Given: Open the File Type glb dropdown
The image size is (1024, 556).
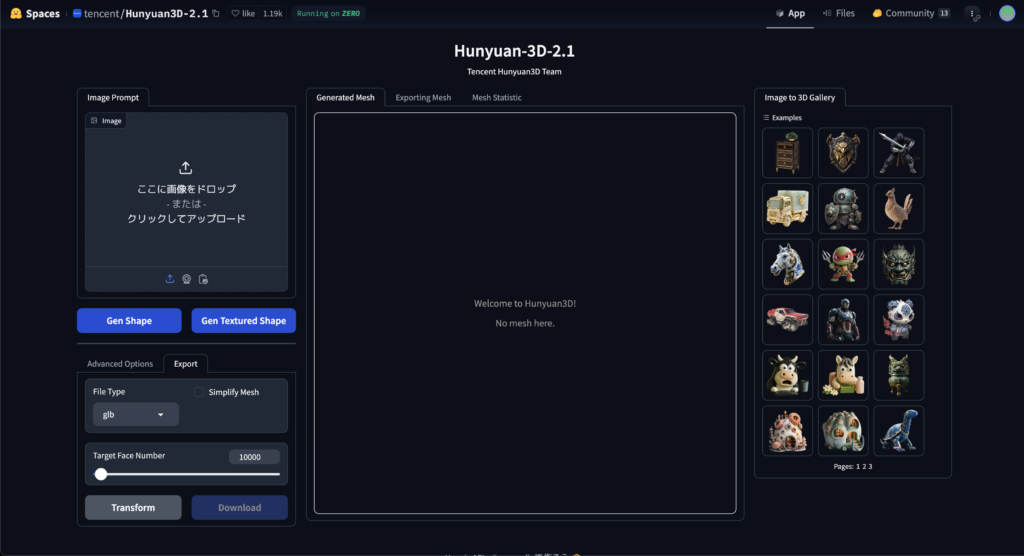Looking at the screenshot, I should [x=136, y=414].
